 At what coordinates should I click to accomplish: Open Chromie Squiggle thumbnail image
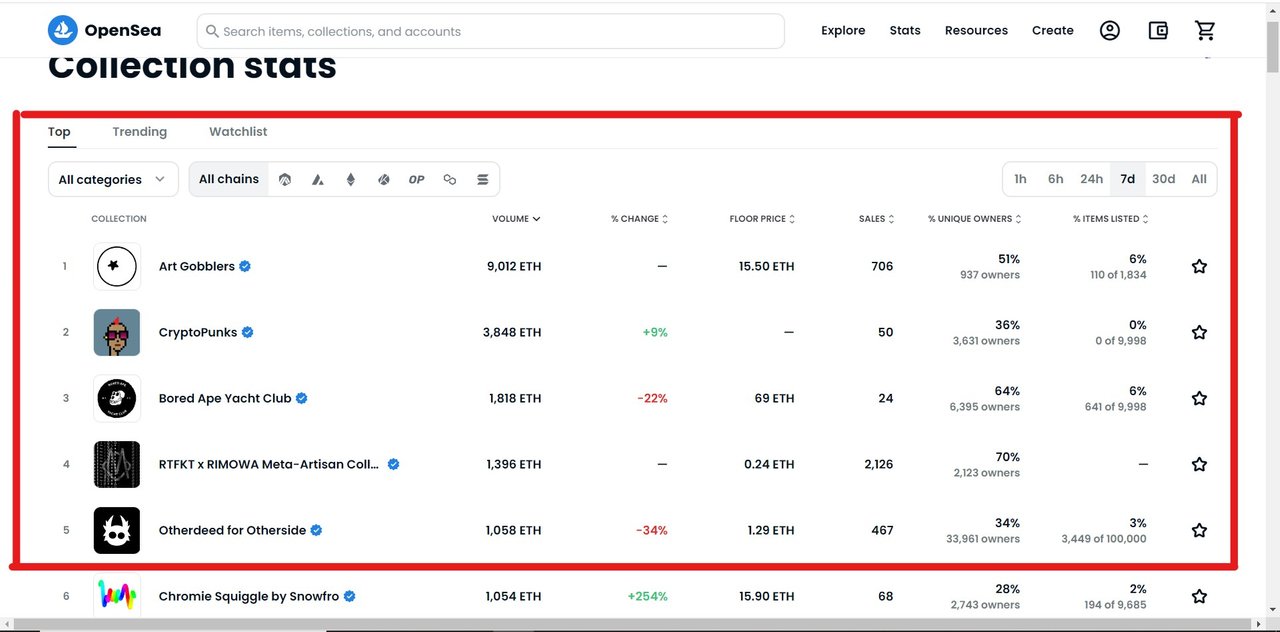point(117,596)
